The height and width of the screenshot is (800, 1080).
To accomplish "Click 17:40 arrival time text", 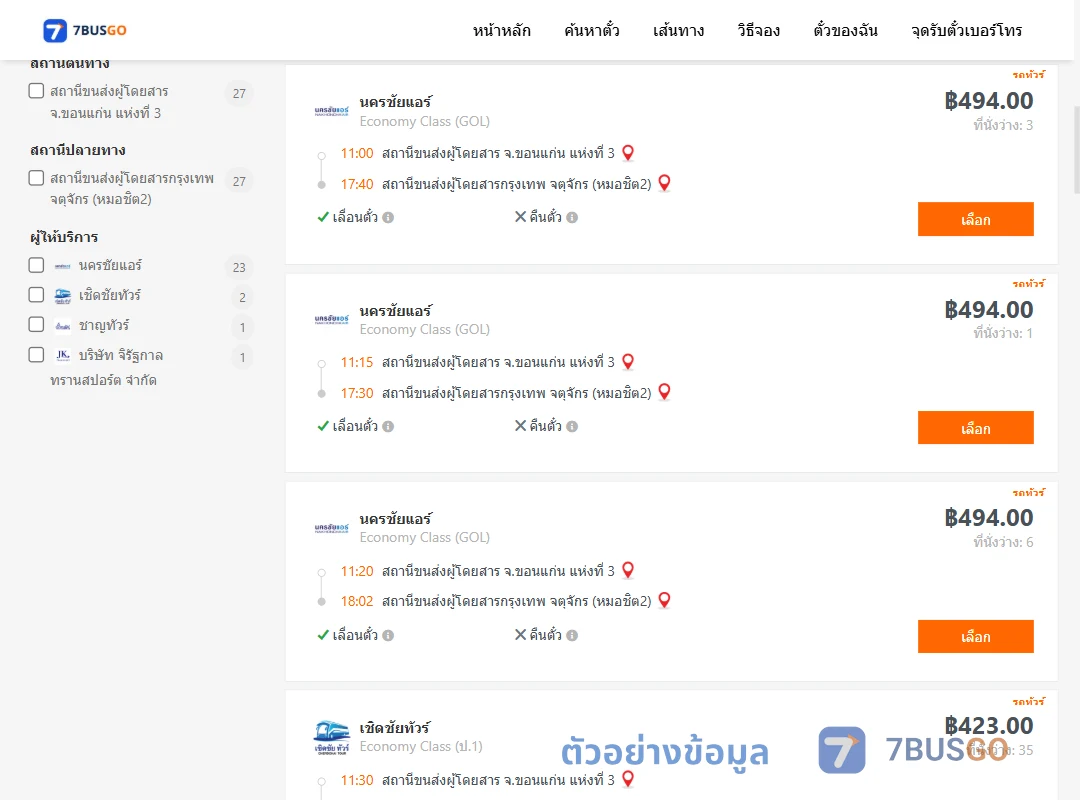I will (357, 184).
